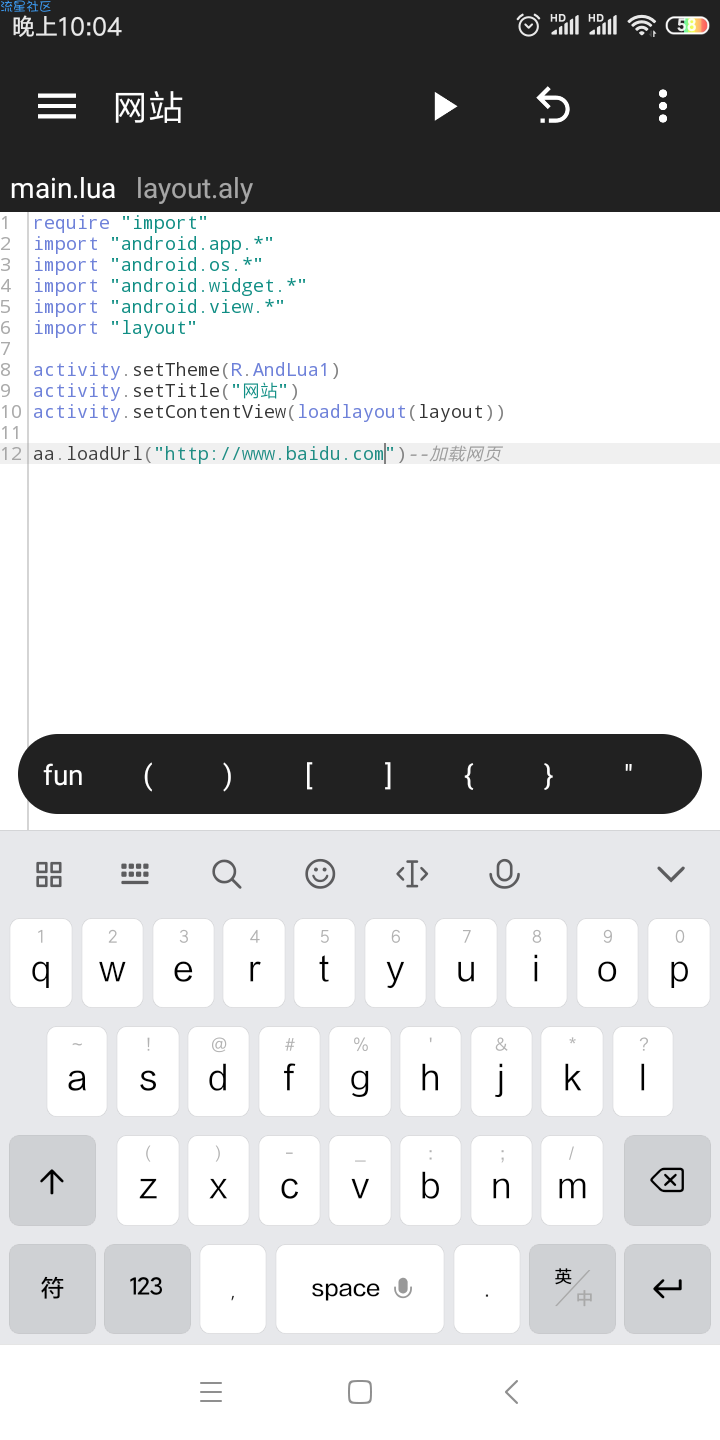The image size is (720, 1440).
Task: Tap the shift arrow key
Action: coord(52,1180)
